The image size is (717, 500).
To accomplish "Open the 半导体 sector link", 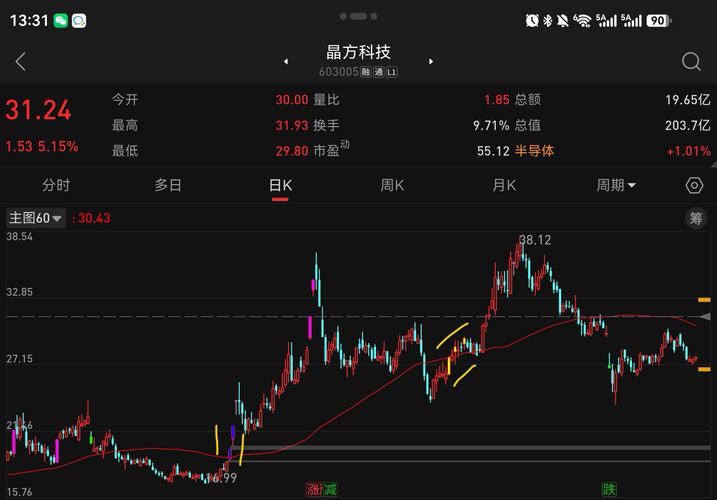I will [535, 151].
